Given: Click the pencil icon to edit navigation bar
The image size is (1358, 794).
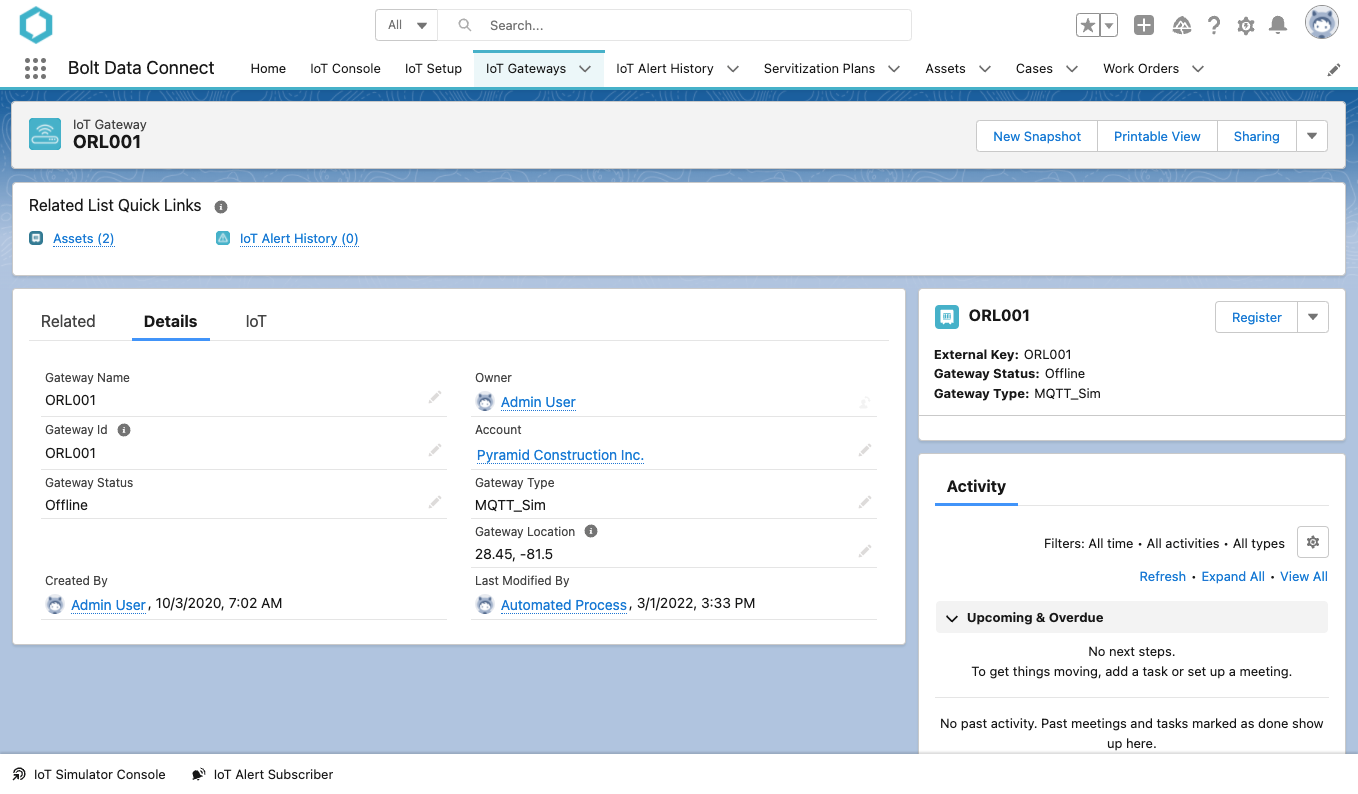Looking at the screenshot, I should (1334, 70).
